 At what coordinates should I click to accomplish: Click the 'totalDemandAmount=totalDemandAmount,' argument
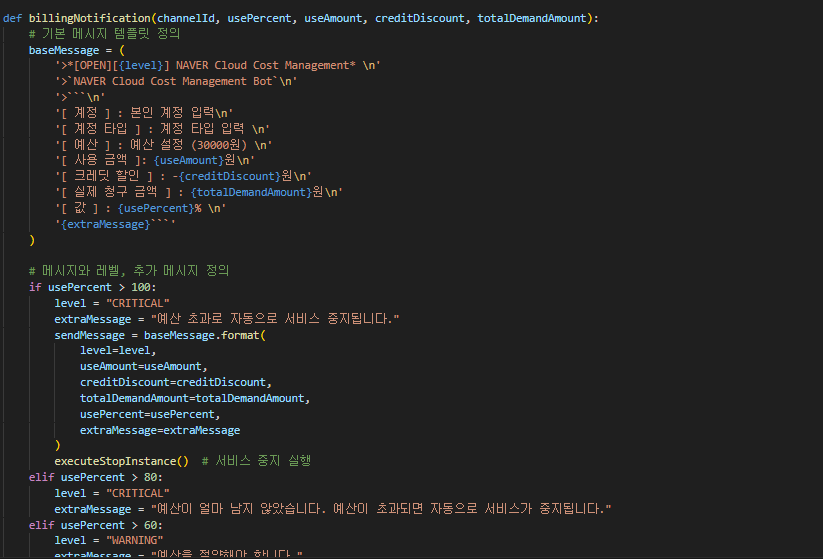195,398
